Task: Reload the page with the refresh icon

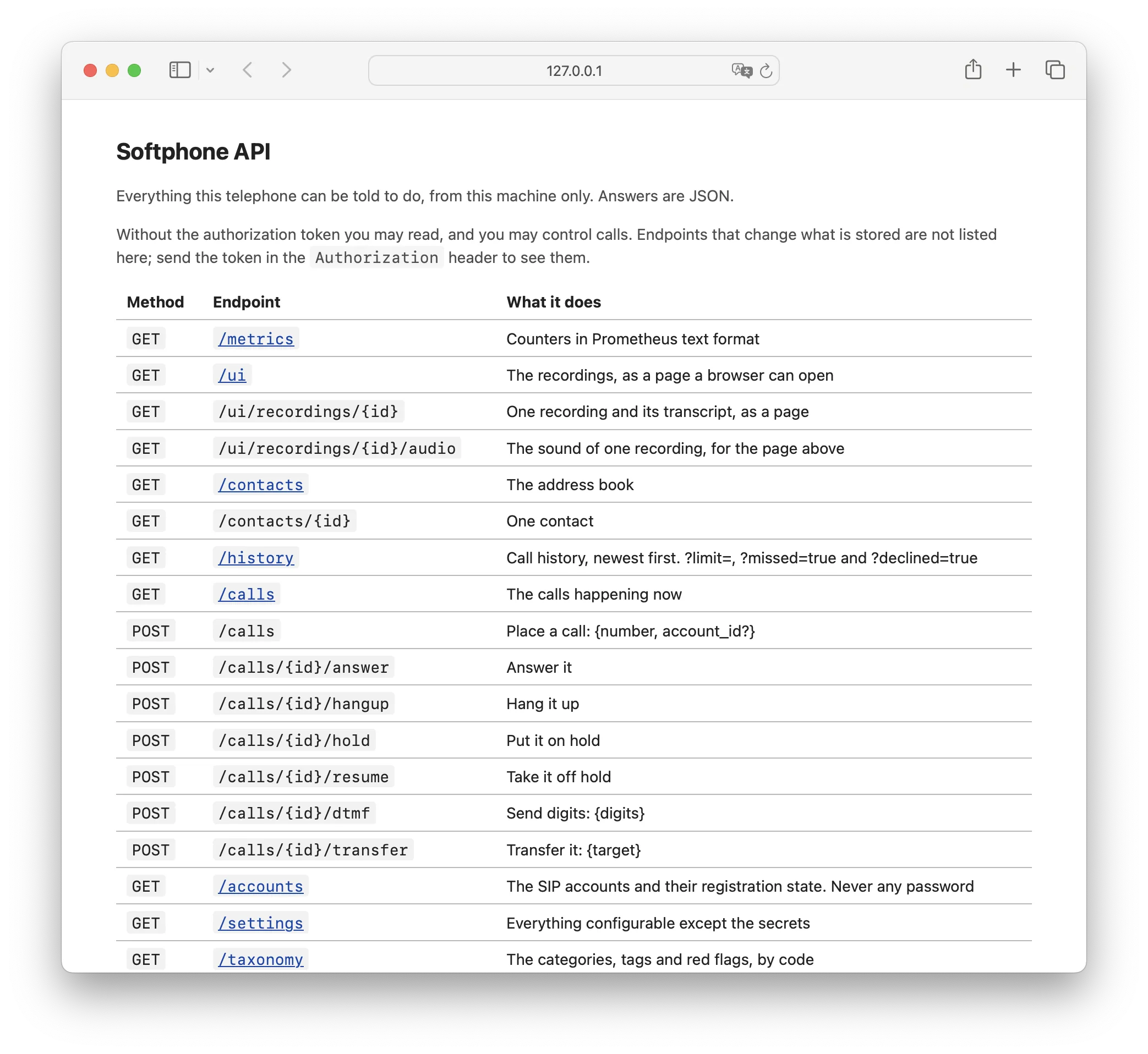Action: coord(766,71)
